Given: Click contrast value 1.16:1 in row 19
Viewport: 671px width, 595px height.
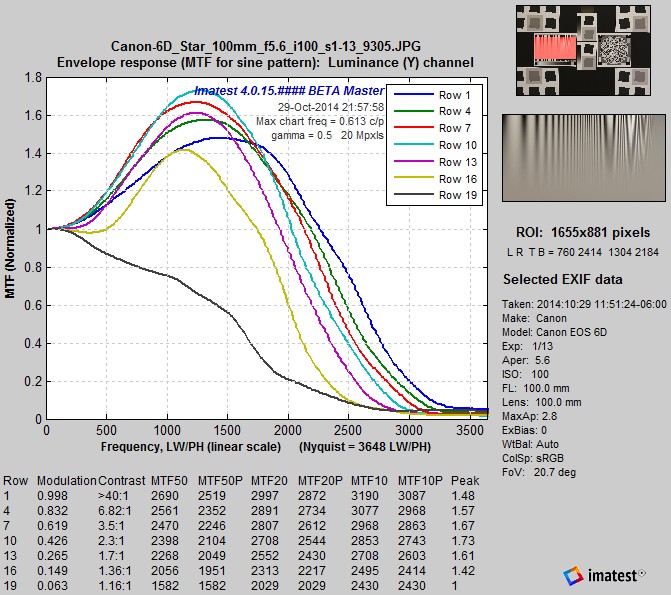Looking at the screenshot, I should coord(115,586).
